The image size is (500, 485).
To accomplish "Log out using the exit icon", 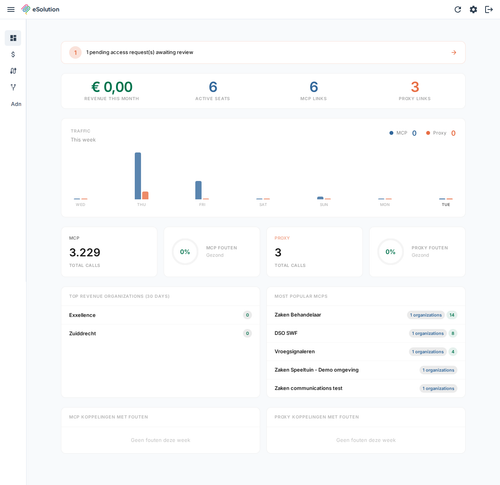I will pos(489,9).
